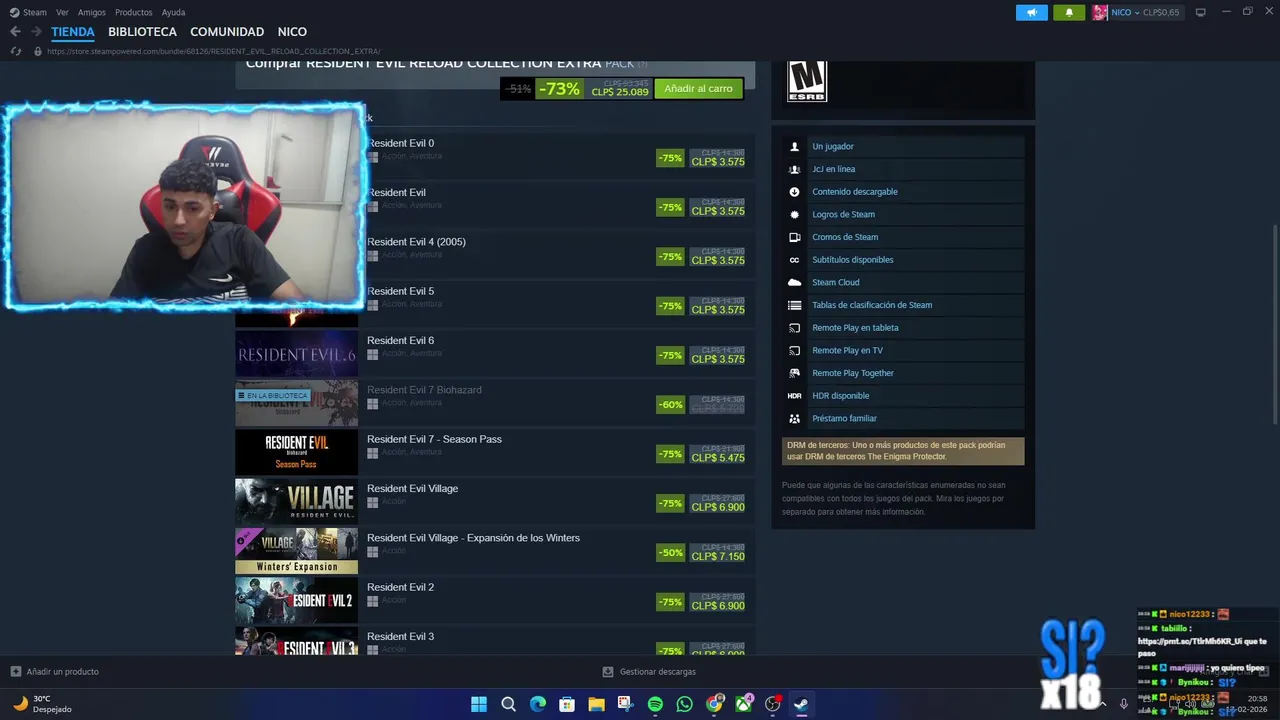
Task: Click the Contenido descargable download icon
Action: tap(795, 192)
